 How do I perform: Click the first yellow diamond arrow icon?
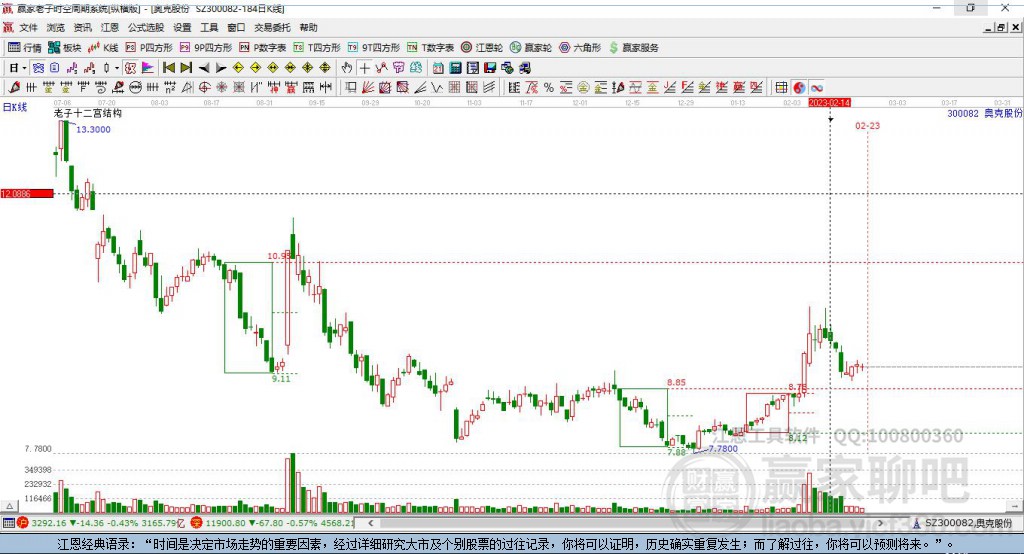[238, 68]
